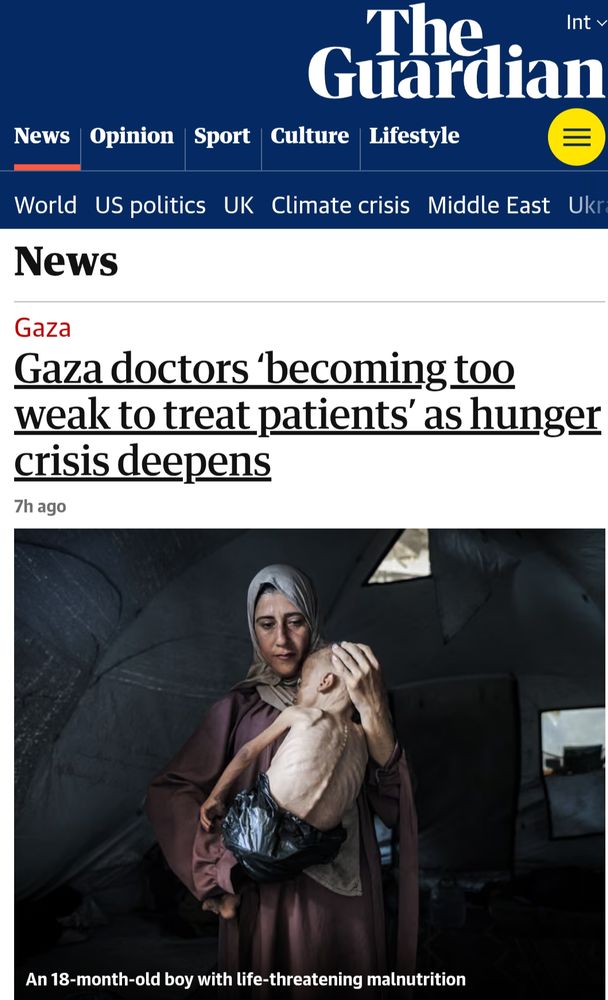Click the News section heading

coord(66,261)
